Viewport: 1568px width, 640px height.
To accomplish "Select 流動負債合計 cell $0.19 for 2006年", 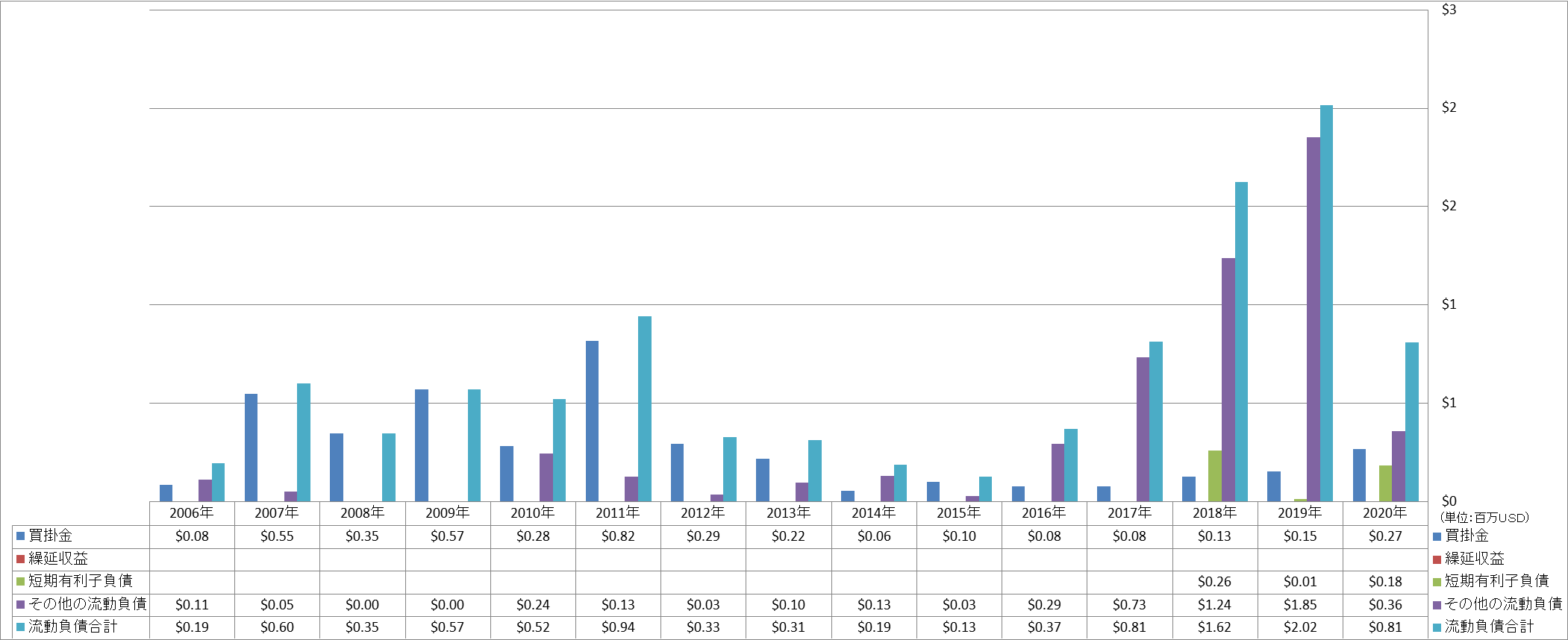I will coord(192,627).
